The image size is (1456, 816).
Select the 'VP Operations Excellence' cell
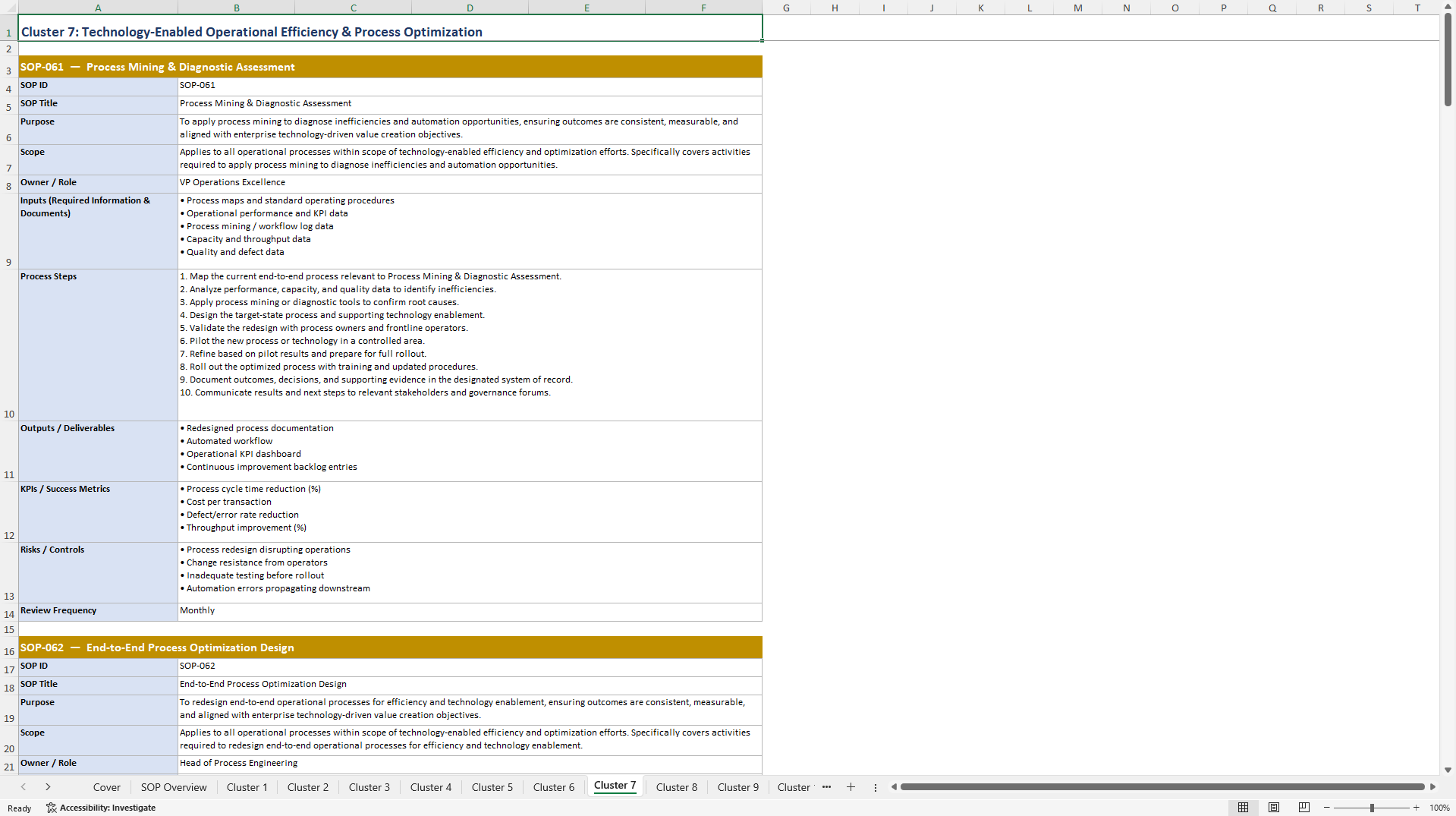[470, 184]
